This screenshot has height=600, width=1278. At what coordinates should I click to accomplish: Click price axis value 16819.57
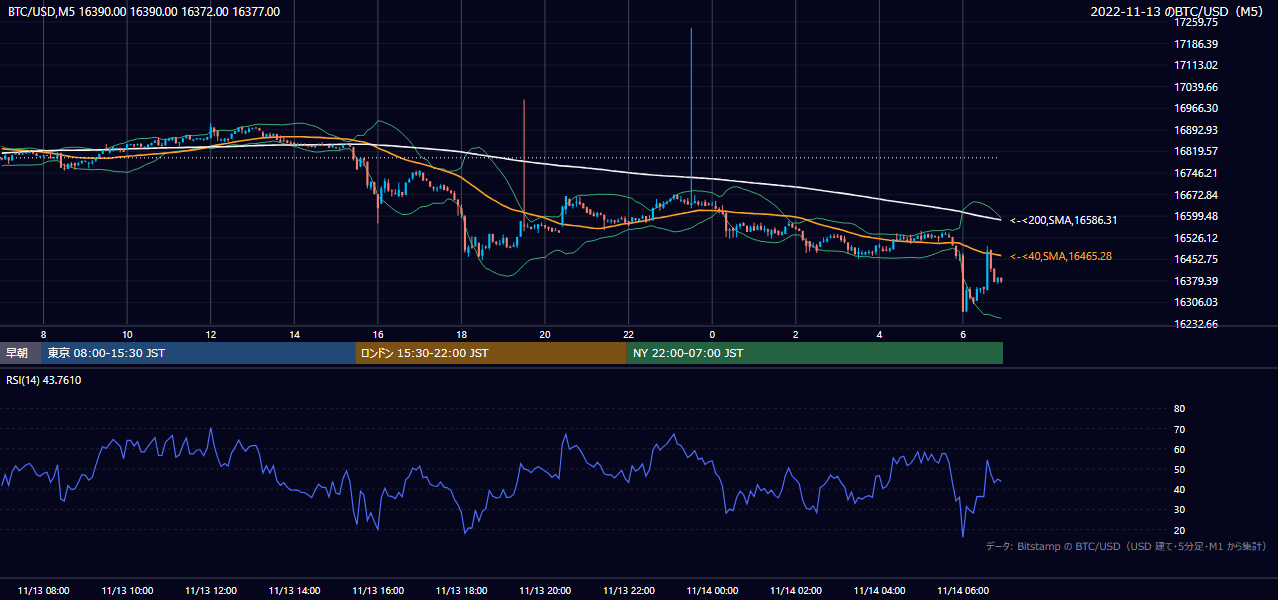[x=1196, y=151]
